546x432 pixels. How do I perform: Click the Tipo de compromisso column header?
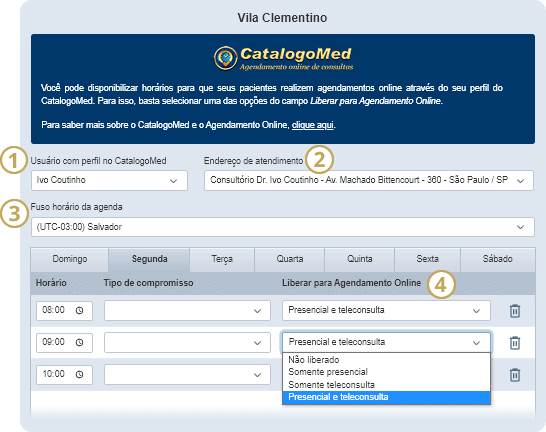[x=148, y=283]
